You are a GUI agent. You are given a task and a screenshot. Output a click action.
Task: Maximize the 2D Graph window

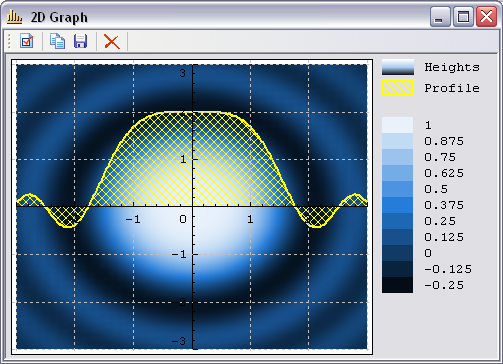[463, 16]
